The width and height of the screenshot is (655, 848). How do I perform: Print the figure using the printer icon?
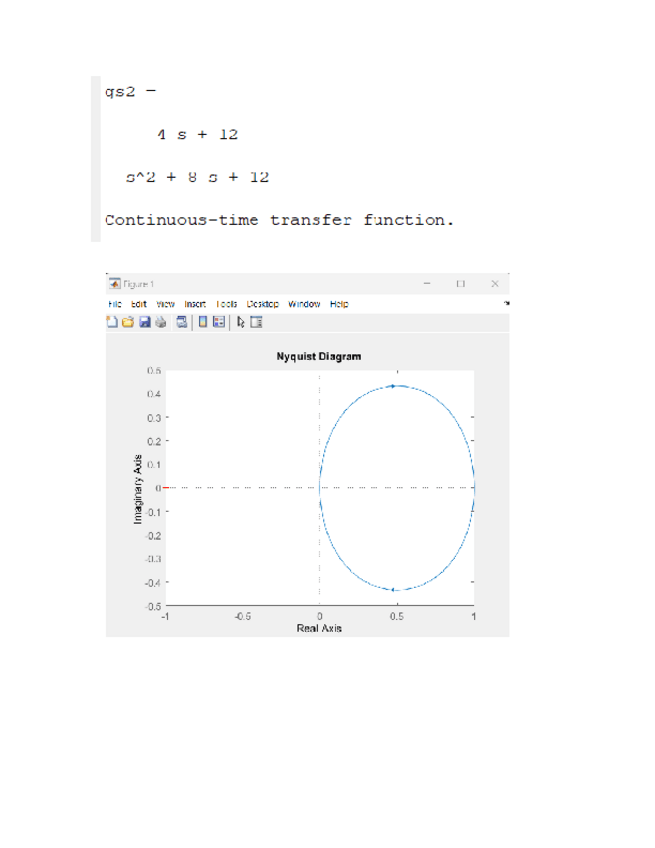pos(161,322)
